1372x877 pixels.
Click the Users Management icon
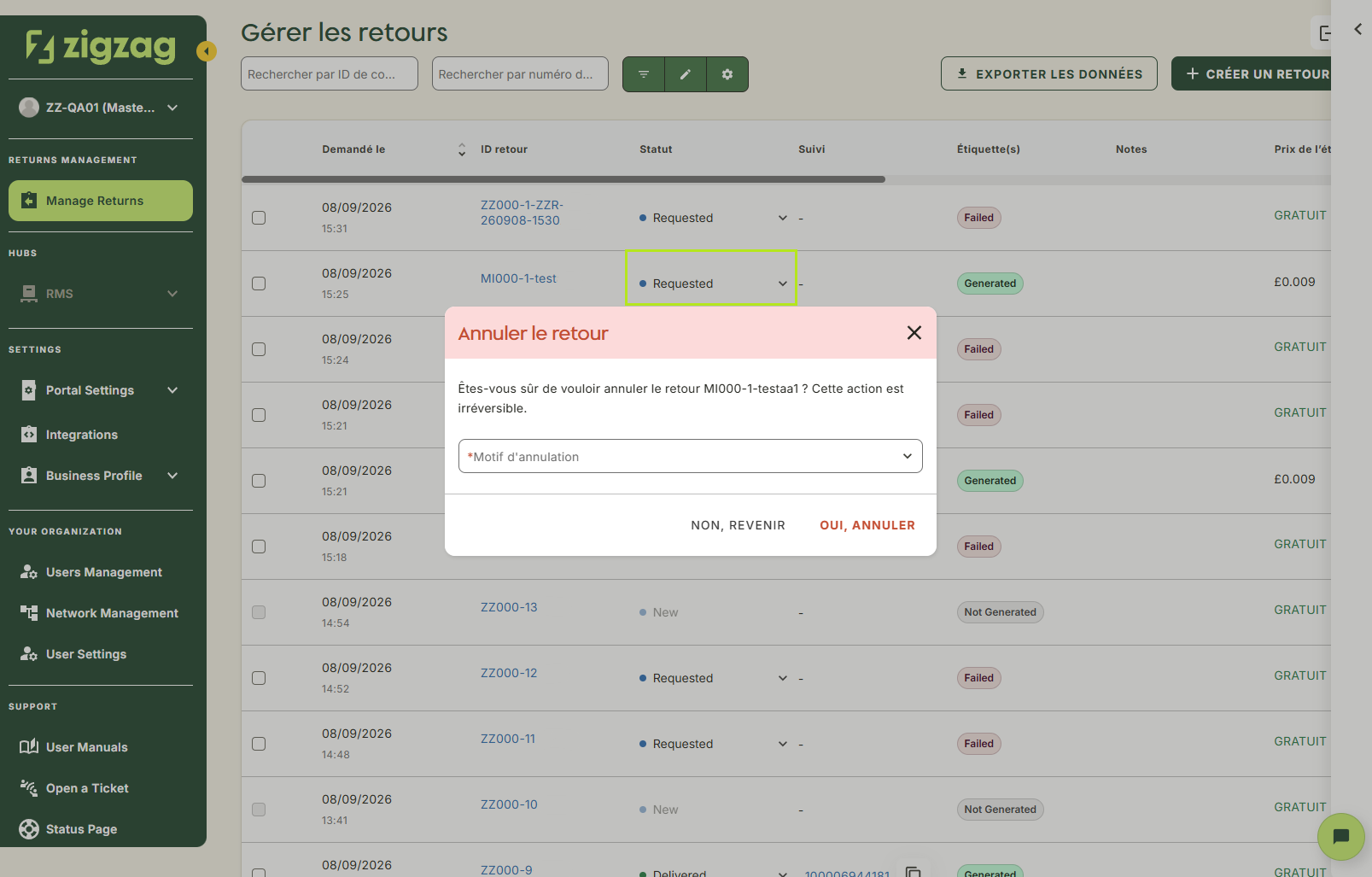point(29,572)
